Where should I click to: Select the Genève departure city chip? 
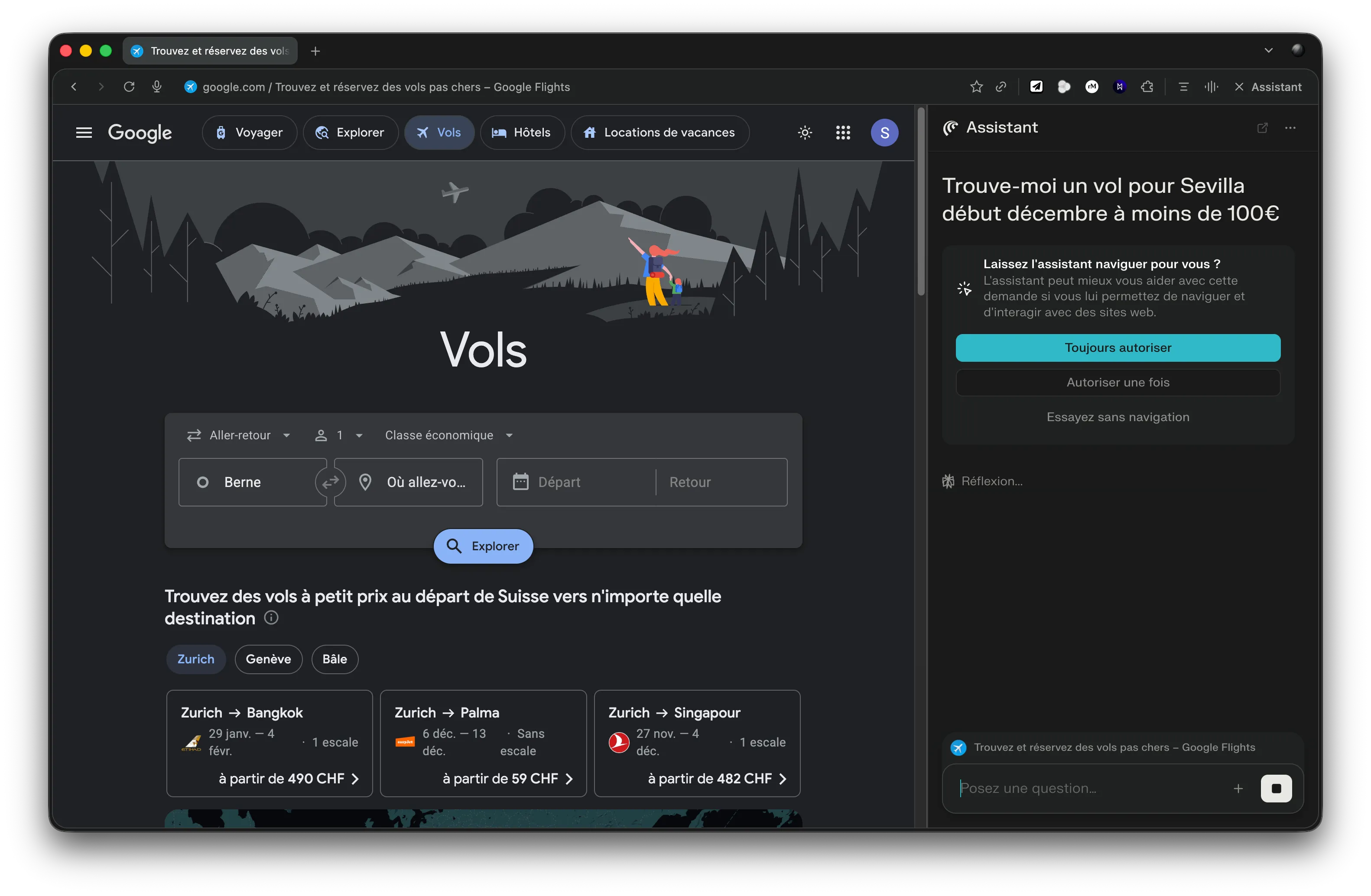point(269,659)
